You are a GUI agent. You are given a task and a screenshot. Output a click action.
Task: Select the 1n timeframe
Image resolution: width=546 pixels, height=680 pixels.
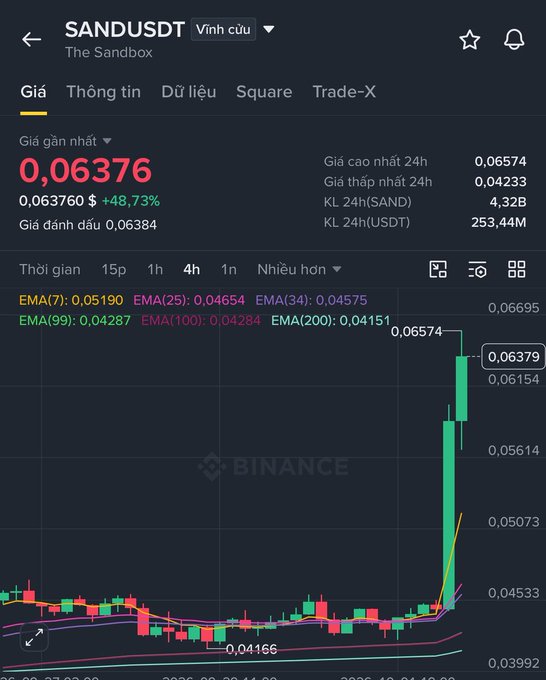click(229, 269)
